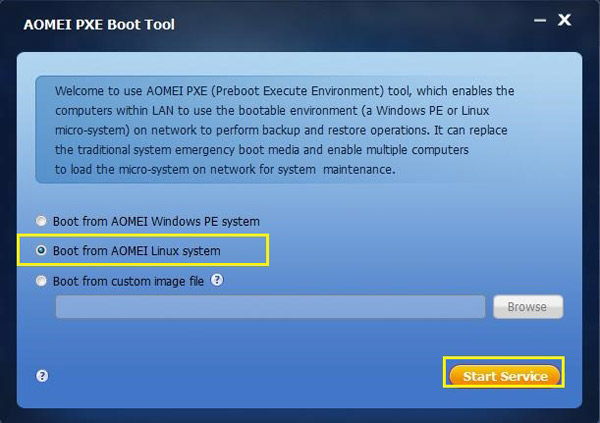Click the 'Boot from AOMEI Linux system' label
Viewport: 600px width, 423px height.
point(136,251)
